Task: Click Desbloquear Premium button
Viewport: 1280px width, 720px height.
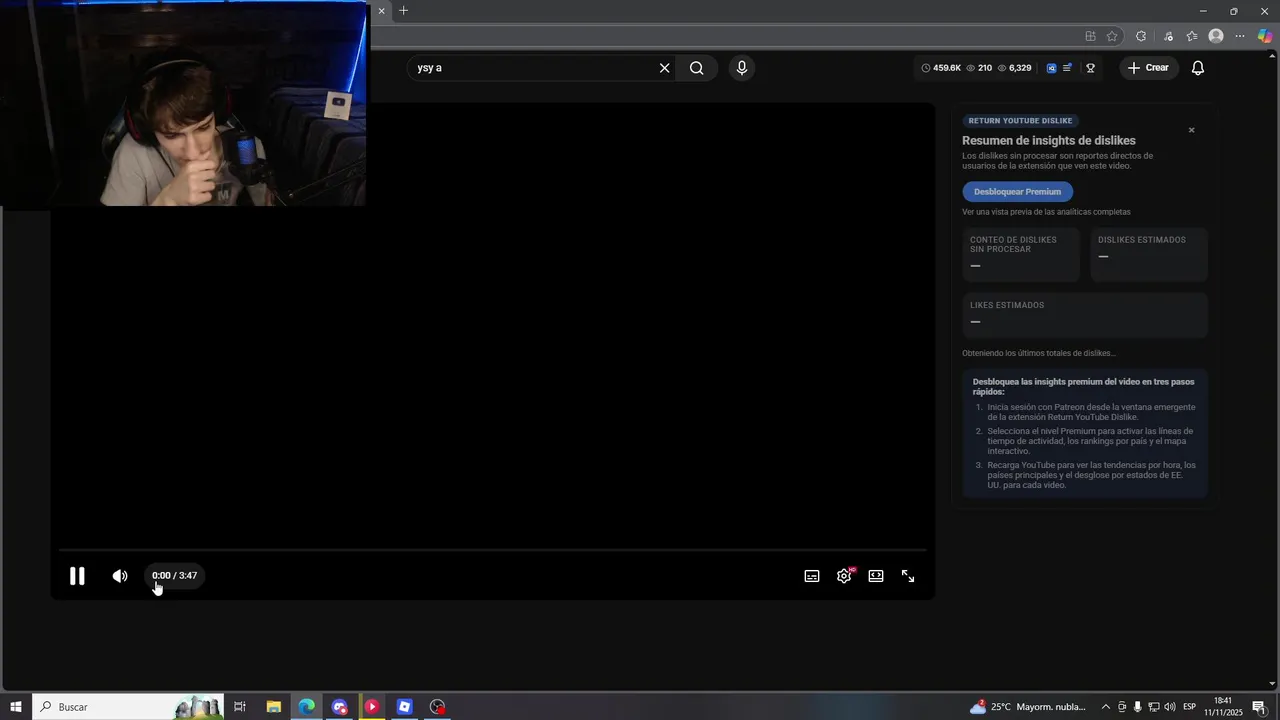Action: click(1017, 191)
